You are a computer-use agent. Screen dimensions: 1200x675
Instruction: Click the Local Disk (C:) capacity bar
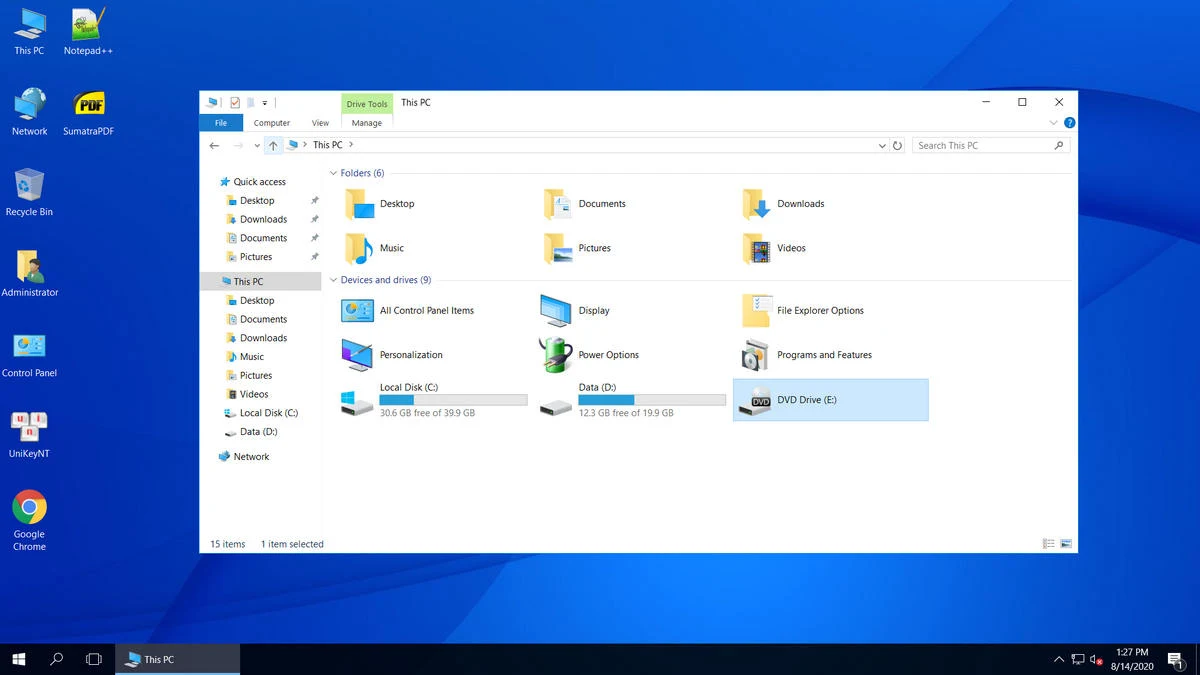point(453,400)
